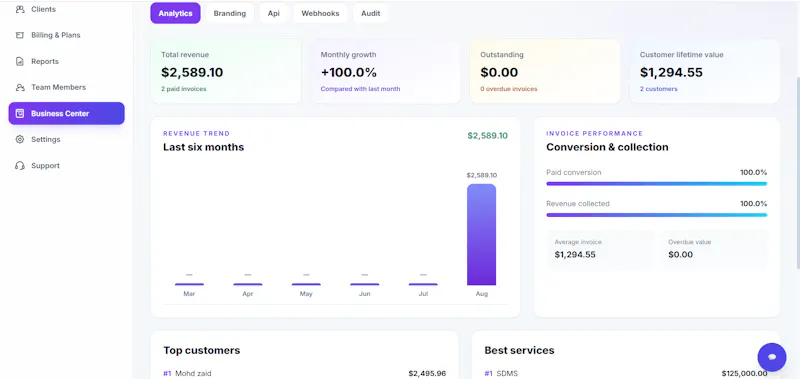The width and height of the screenshot is (800, 379).
Task: Click top customer 'Mohd zaid'
Action: point(193,373)
